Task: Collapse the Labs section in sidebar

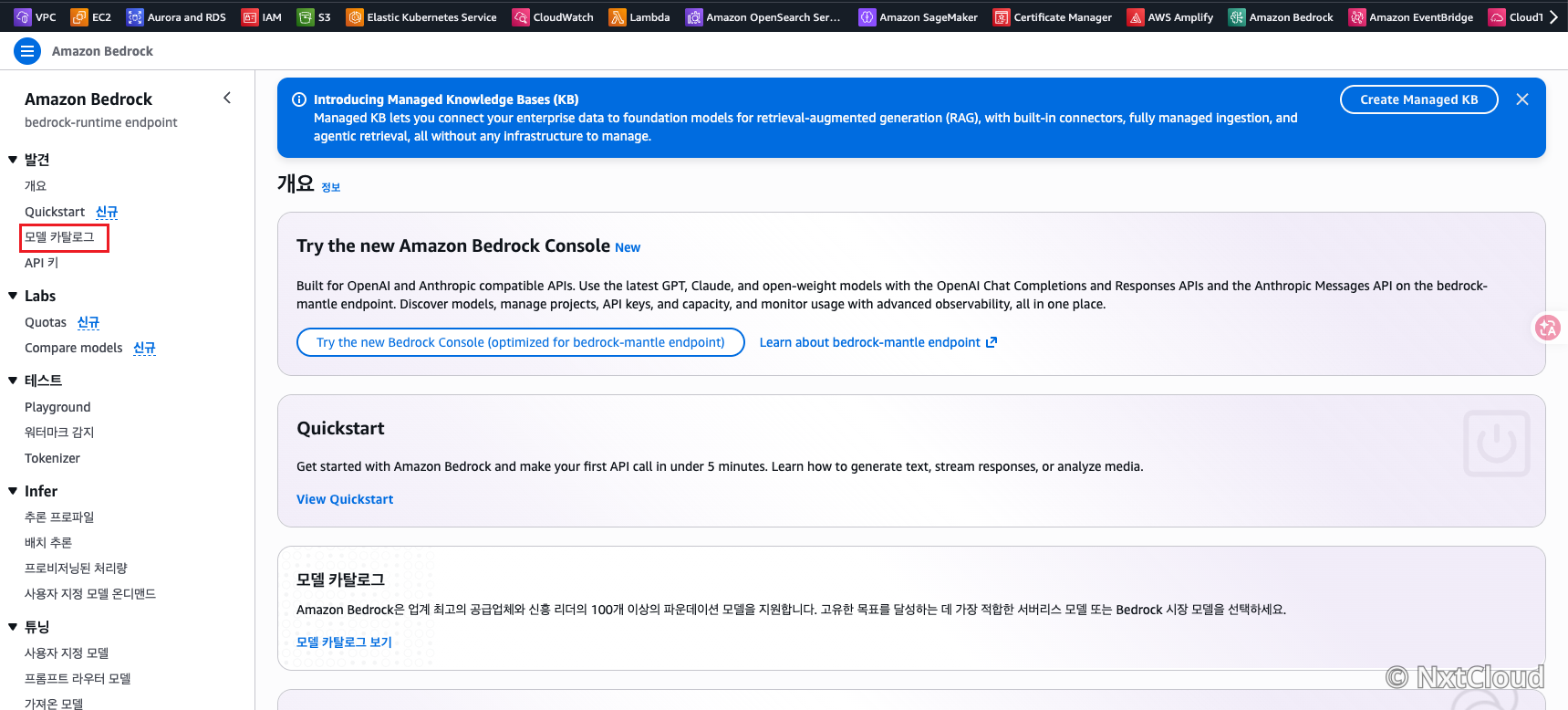Action: pos(13,296)
